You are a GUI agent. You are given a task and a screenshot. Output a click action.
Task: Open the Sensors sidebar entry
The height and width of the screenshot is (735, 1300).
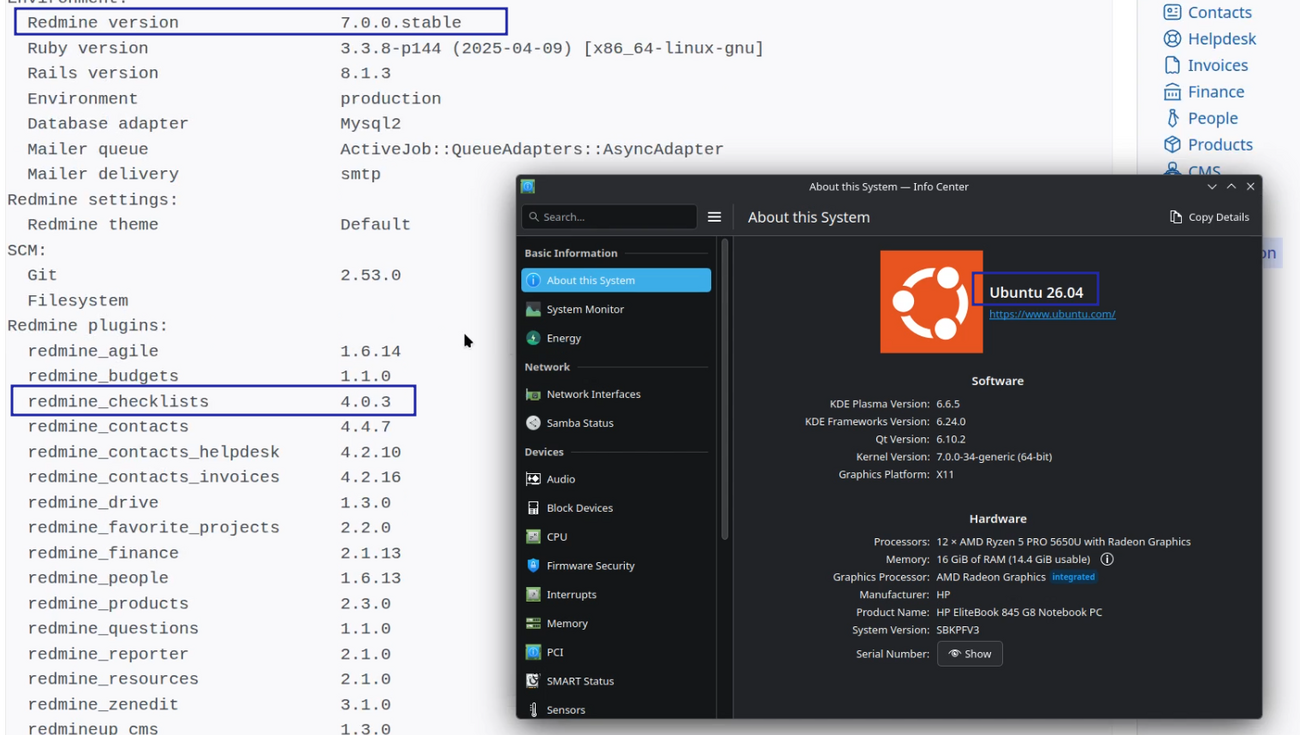[616, 709]
